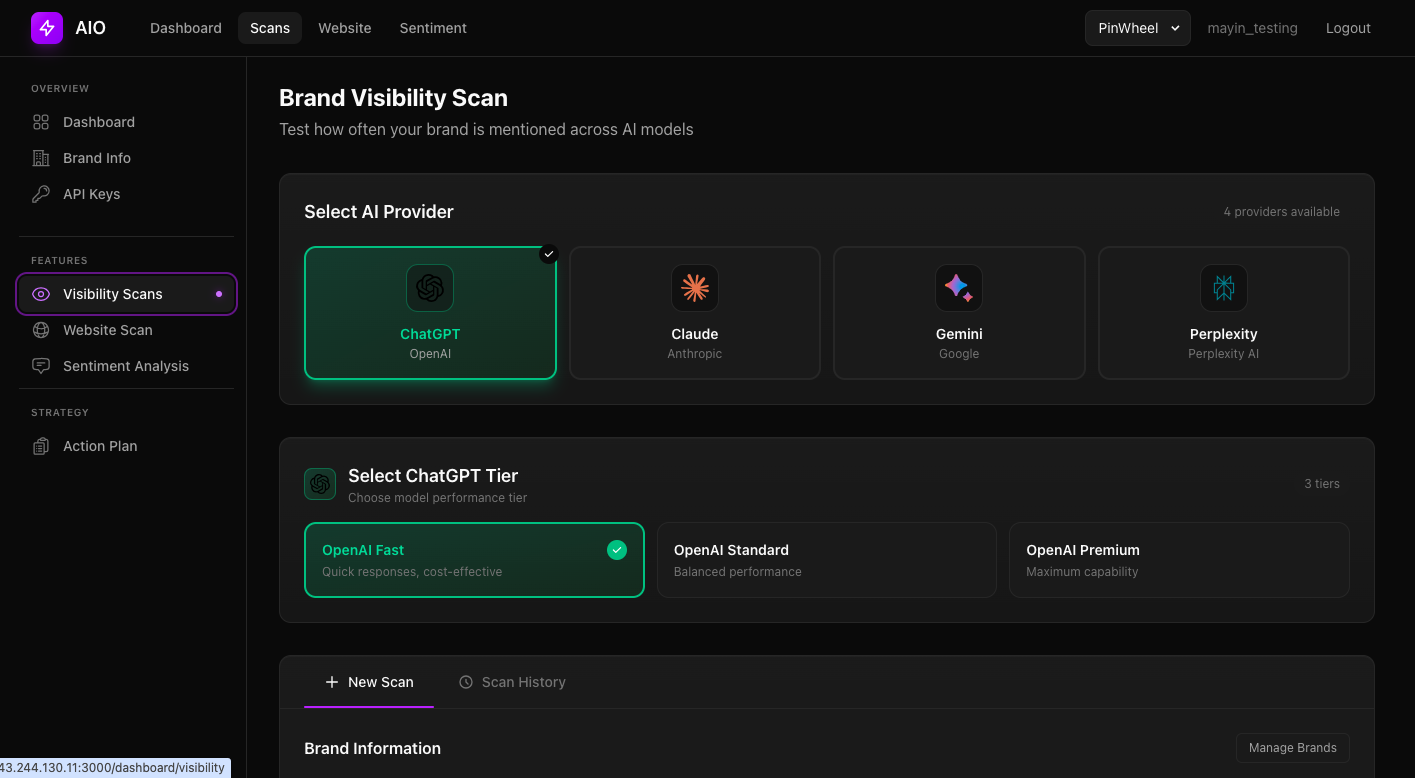Choose the OpenAI Premium tier

(x=1178, y=559)
